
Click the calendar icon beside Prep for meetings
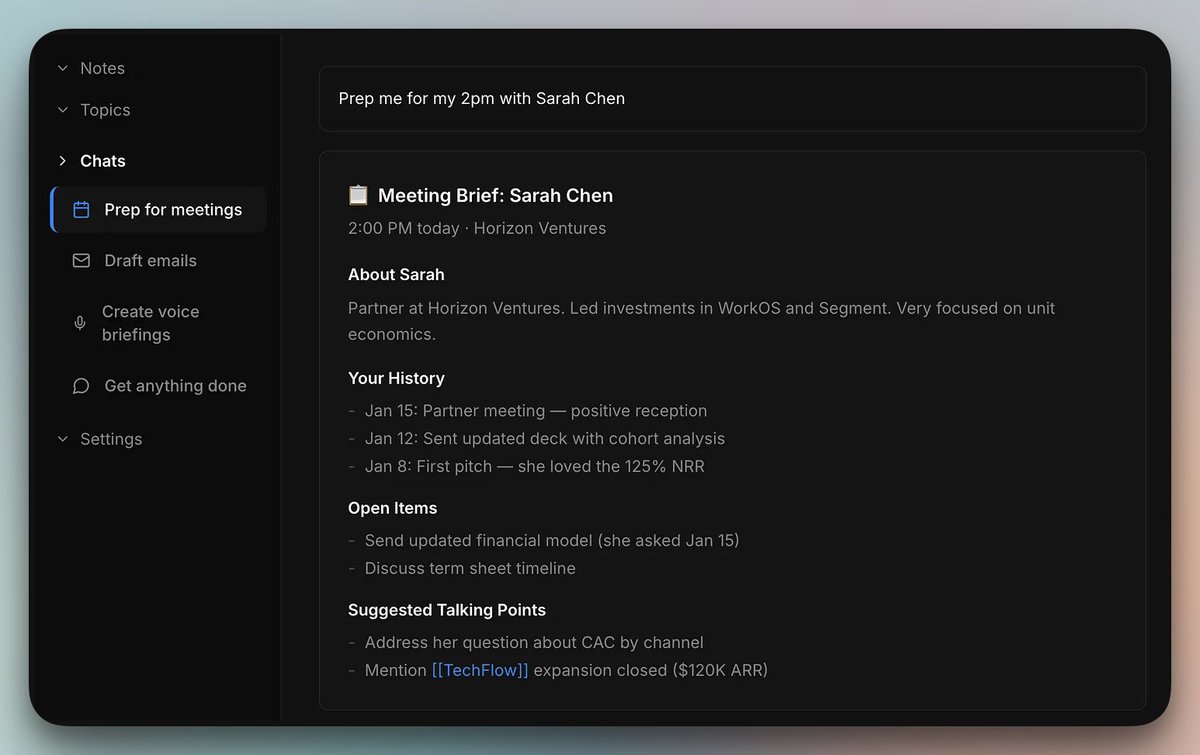coord(81,210)
